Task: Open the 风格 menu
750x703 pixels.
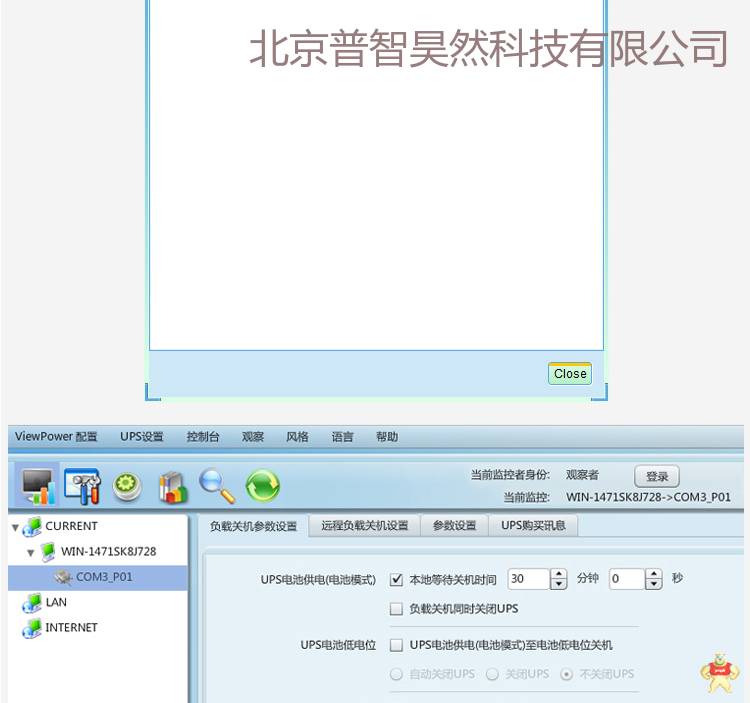Action: pos(297,436)
